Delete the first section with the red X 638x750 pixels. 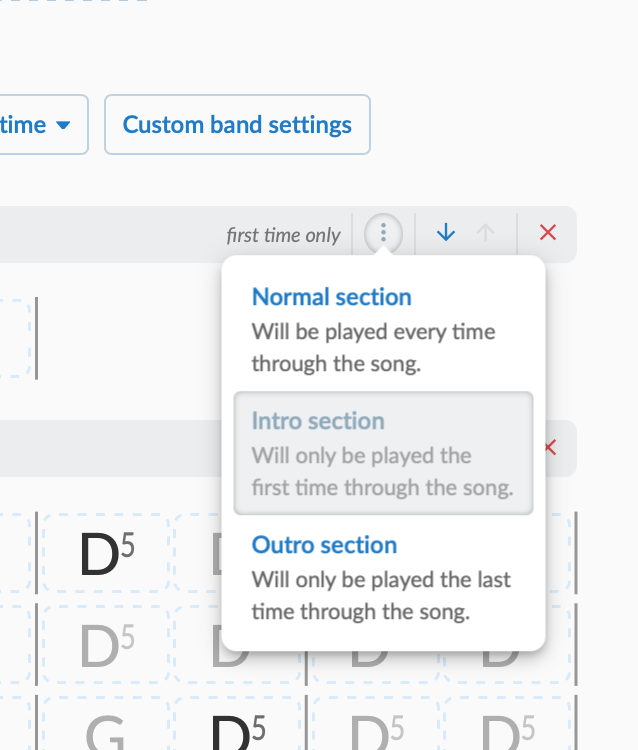(x=548, y=233)
